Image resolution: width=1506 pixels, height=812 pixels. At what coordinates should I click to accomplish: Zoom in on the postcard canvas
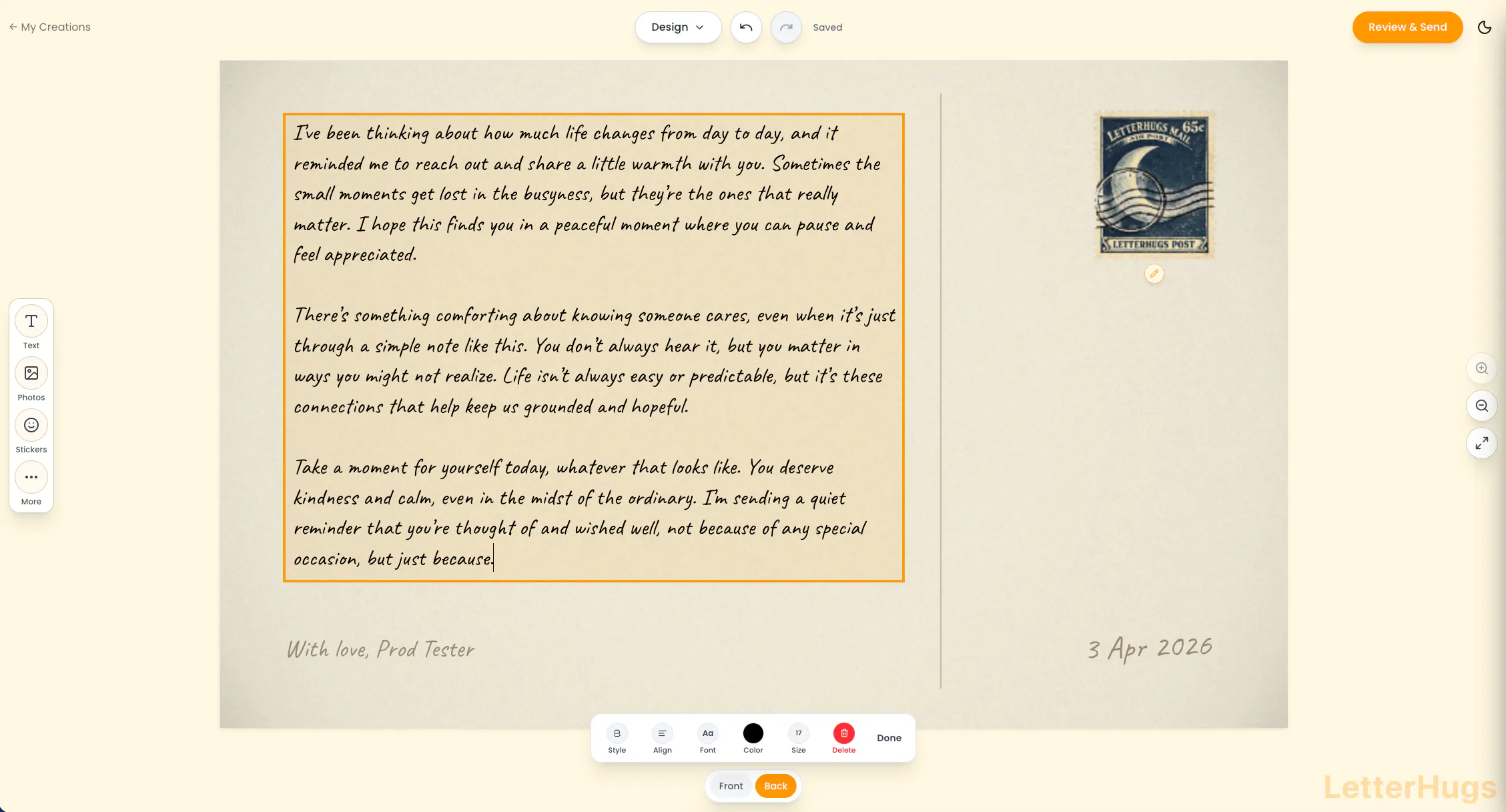point(1482,368)
